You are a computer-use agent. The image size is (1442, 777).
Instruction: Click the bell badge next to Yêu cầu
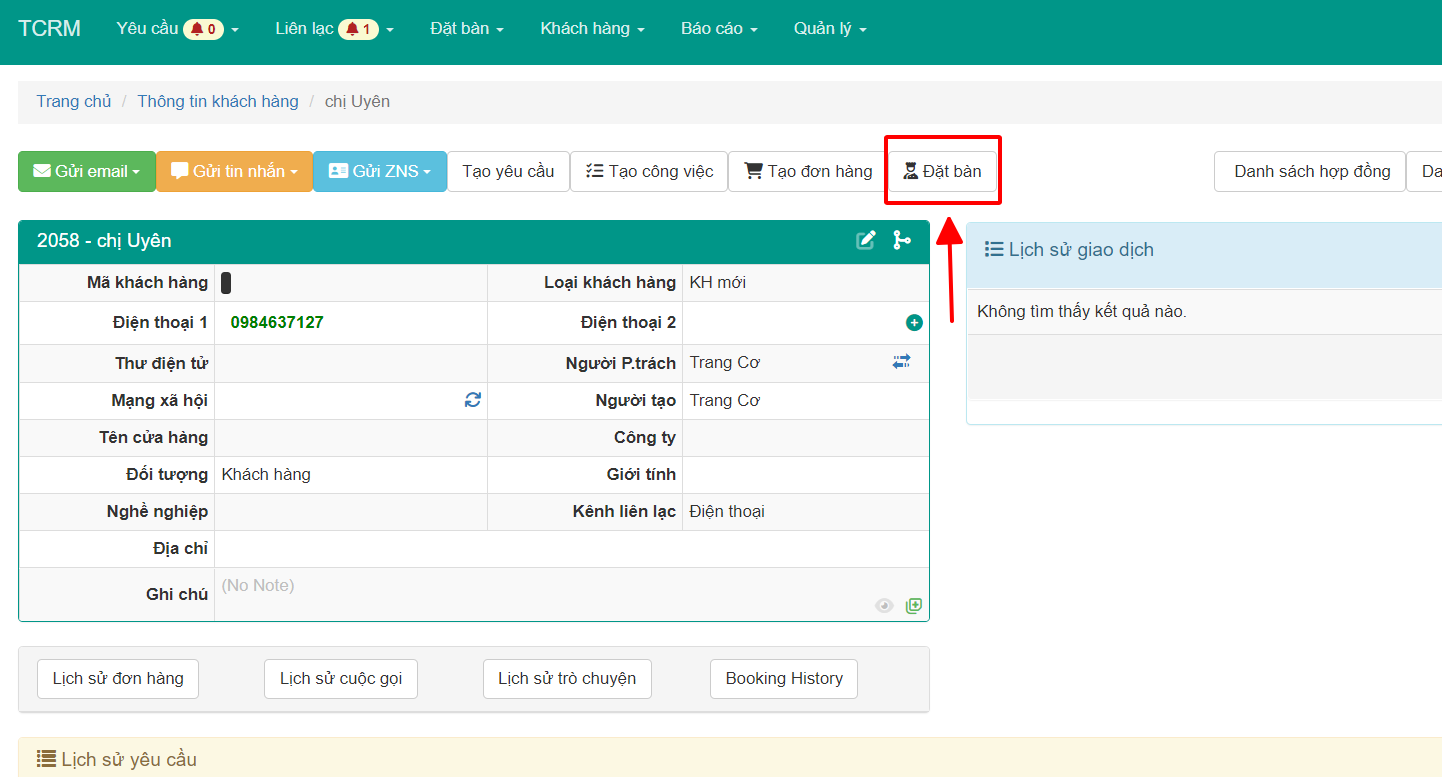(203, 29)
